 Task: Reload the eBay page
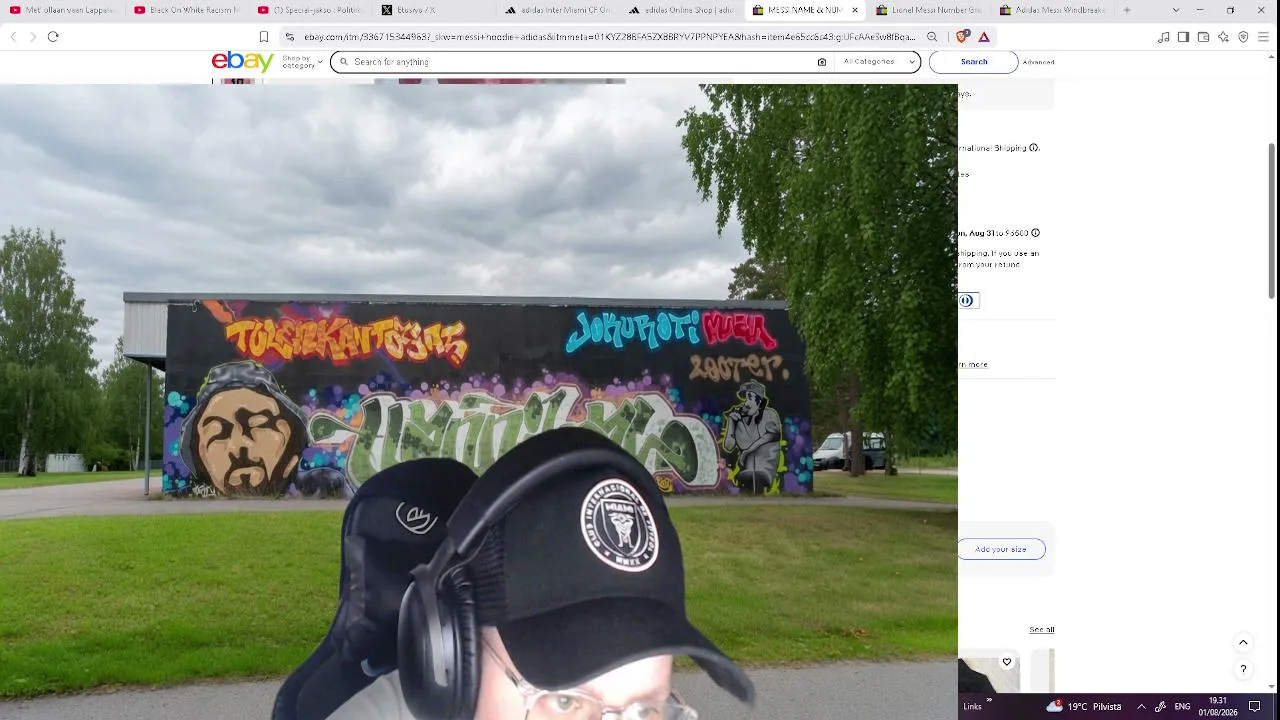tap(53, 37)
